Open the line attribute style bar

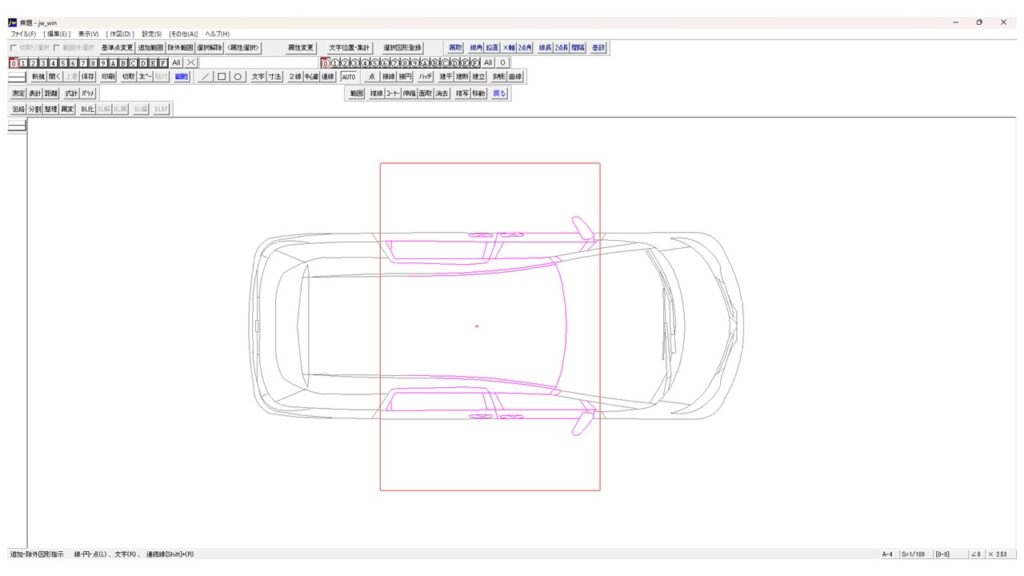pyautogui.click(x=17, y=76)
